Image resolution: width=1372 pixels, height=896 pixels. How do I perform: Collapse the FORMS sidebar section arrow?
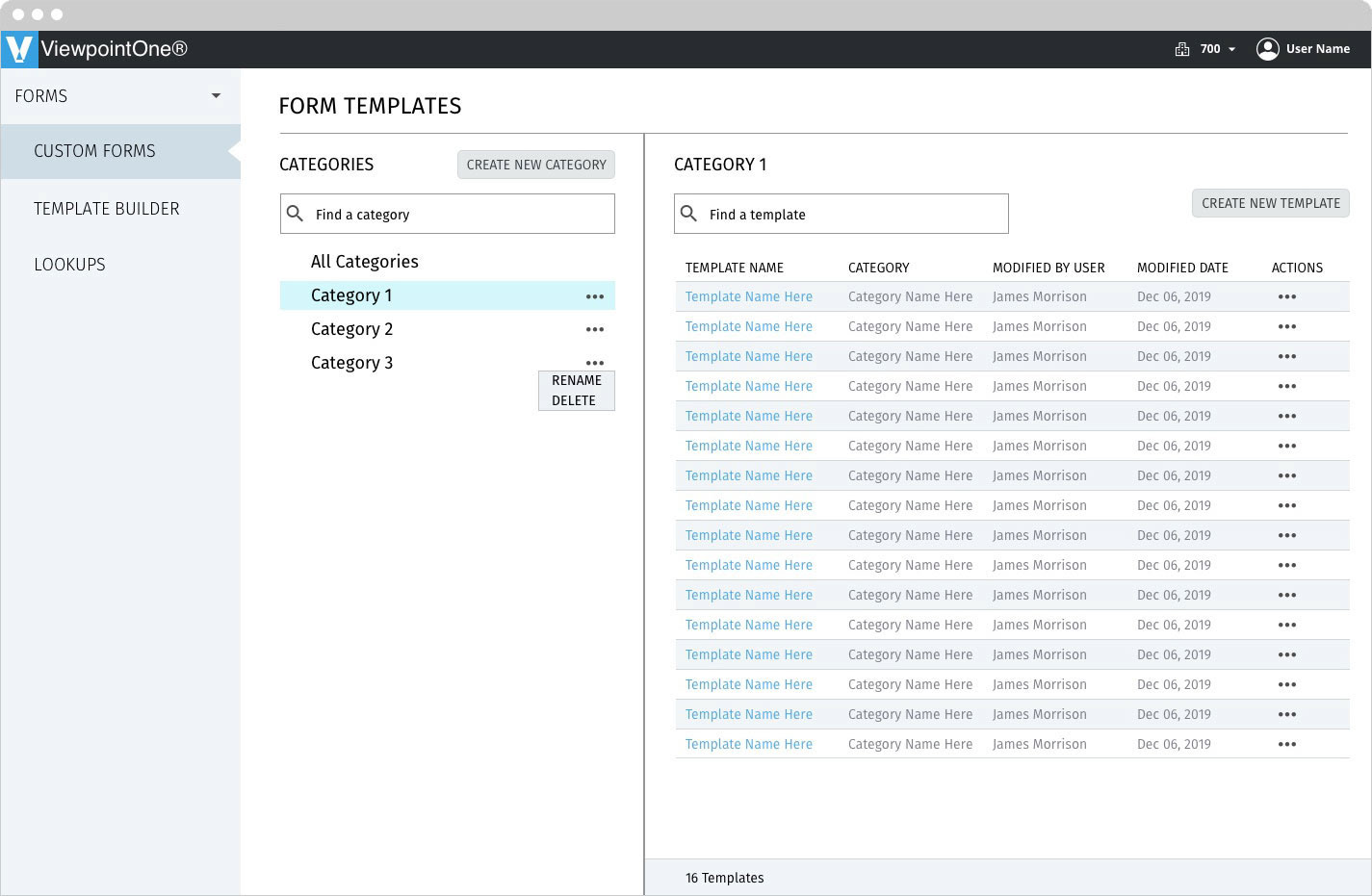pyautogui.click(x=216, y=95)
